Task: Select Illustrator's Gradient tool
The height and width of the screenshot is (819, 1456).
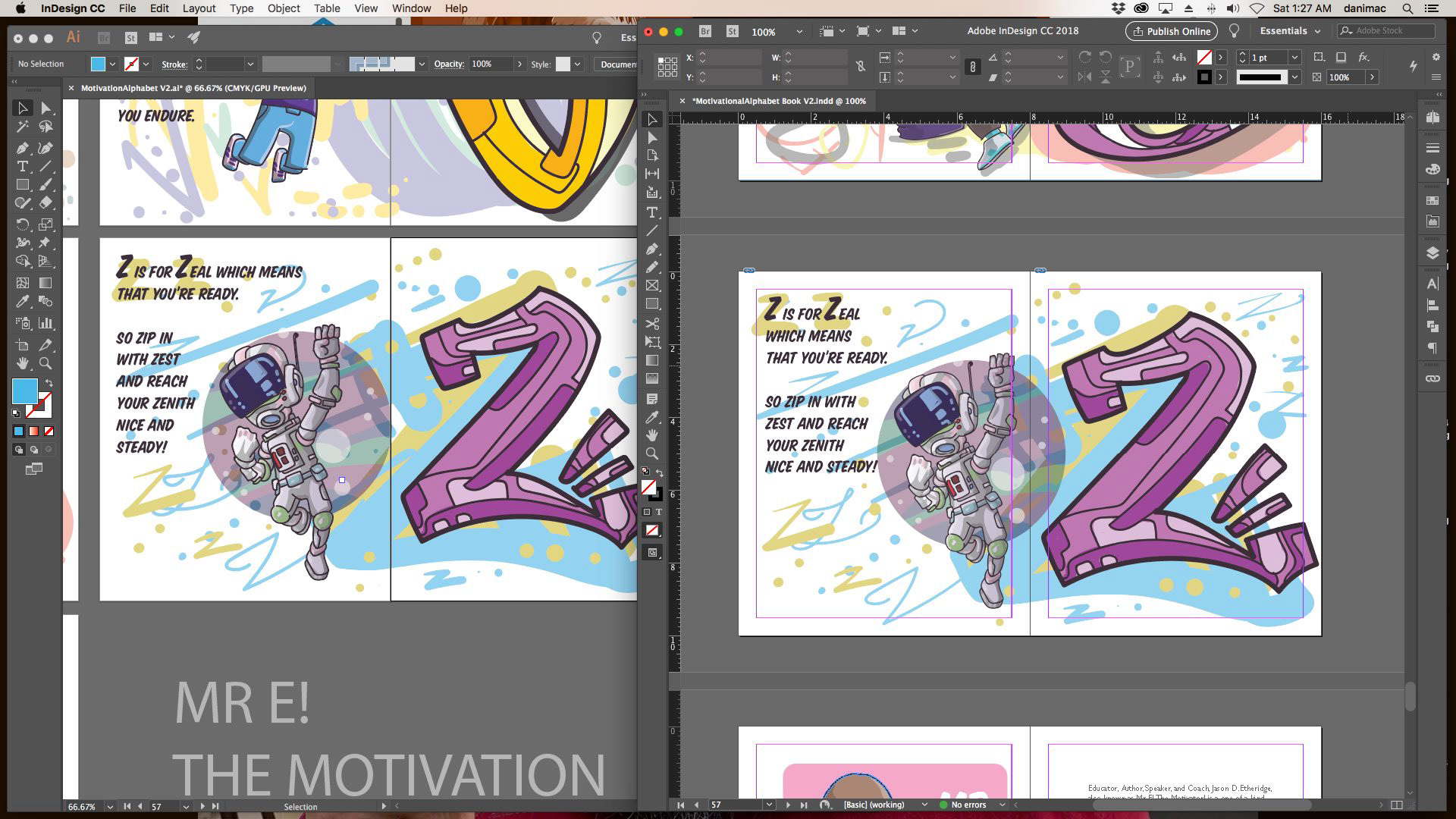Action: click(x=45, y=283)
